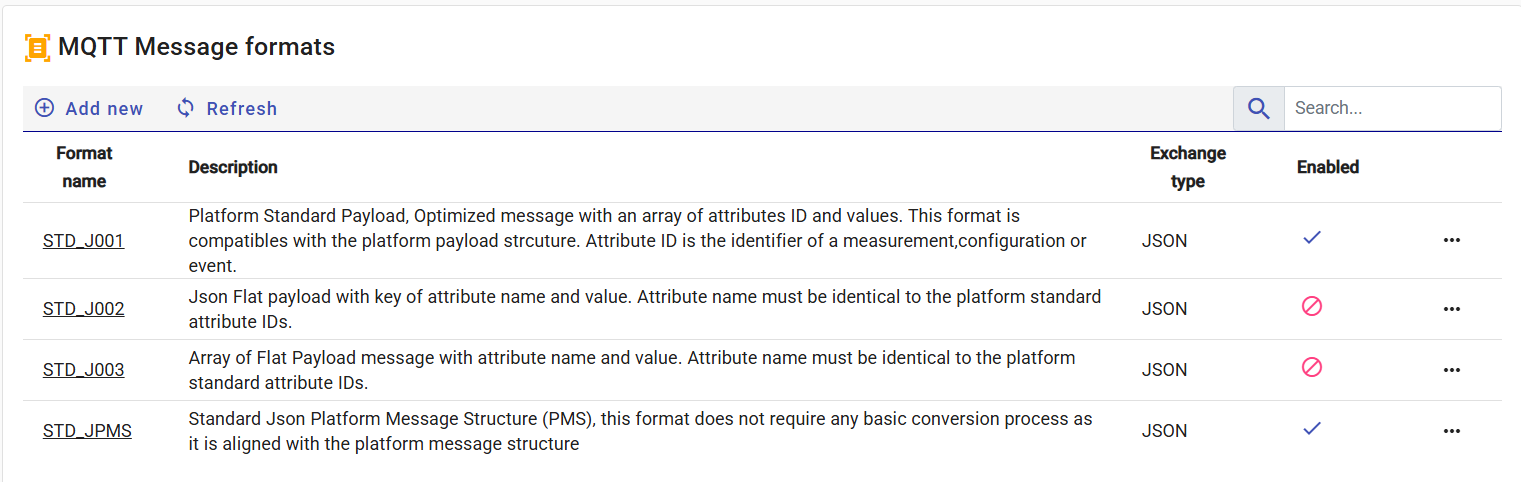1521x482 pixels.
Task: Open the STD_J001 format link
Action: [84, 241]
